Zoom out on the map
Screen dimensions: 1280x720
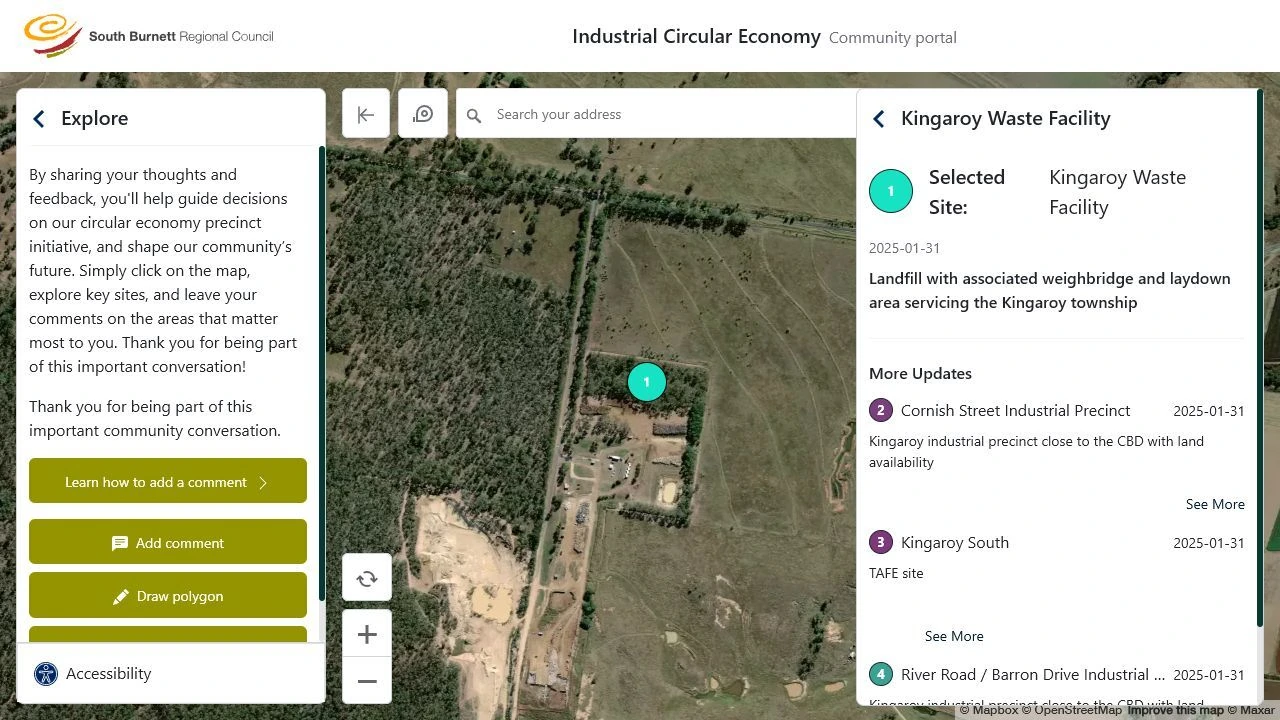367,681
